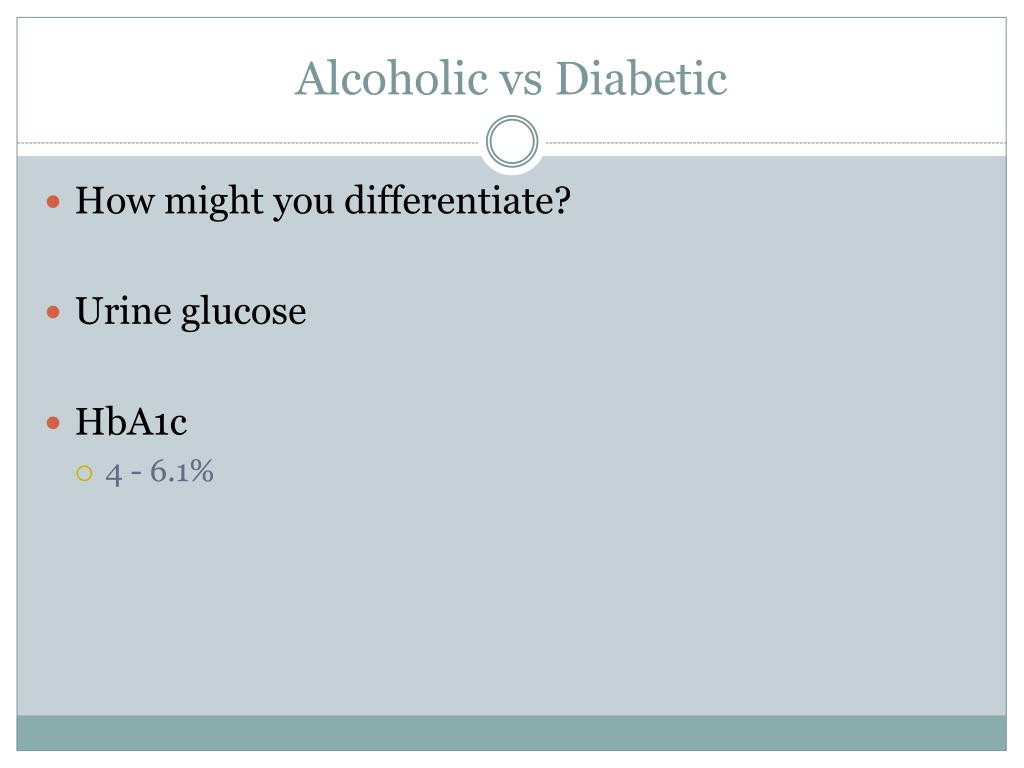This screenshot has width=1024, height=768.
Task: Click the '6.1%' value in the sub-bullet
Action: coord(182,472)
